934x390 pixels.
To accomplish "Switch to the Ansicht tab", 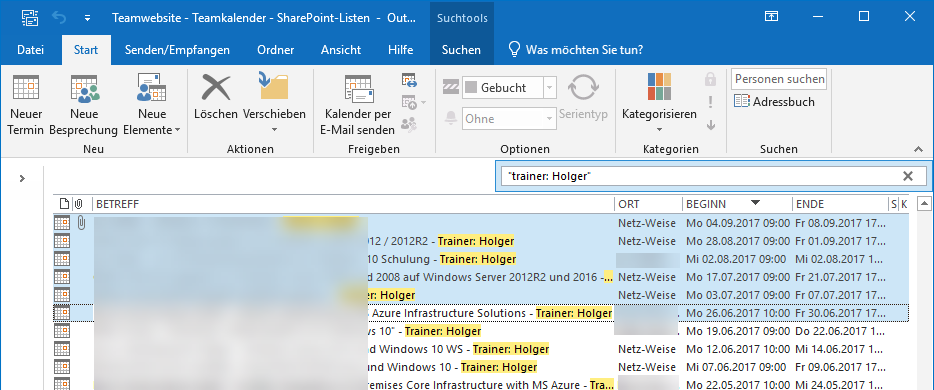I will click(341, 50).
